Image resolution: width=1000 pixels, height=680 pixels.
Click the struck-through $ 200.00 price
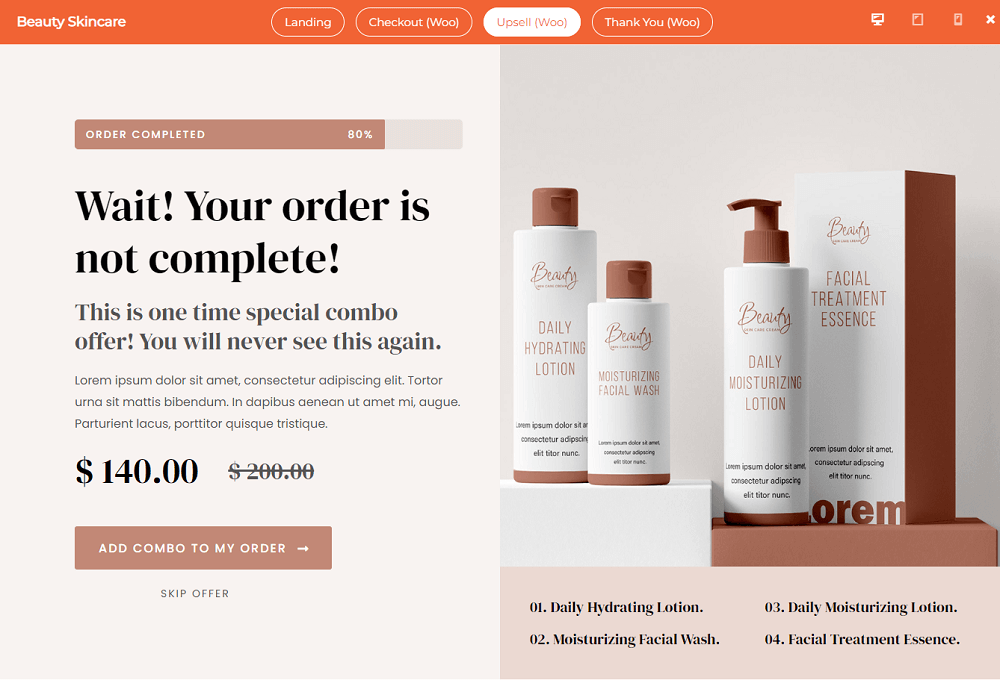(x=271, y=471)
